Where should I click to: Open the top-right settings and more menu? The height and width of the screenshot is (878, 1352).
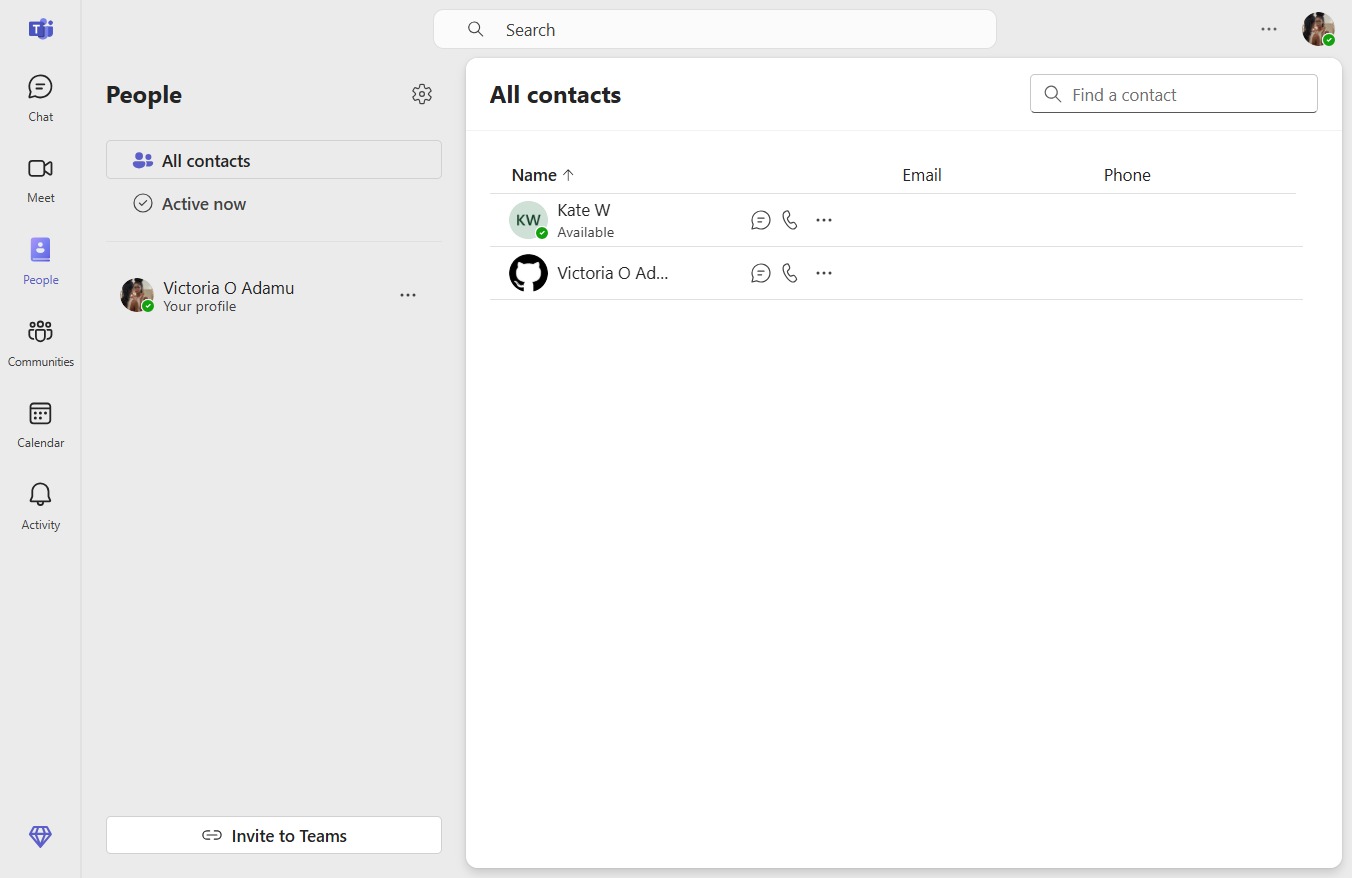pyautogui.click(x=1269, y=29)
